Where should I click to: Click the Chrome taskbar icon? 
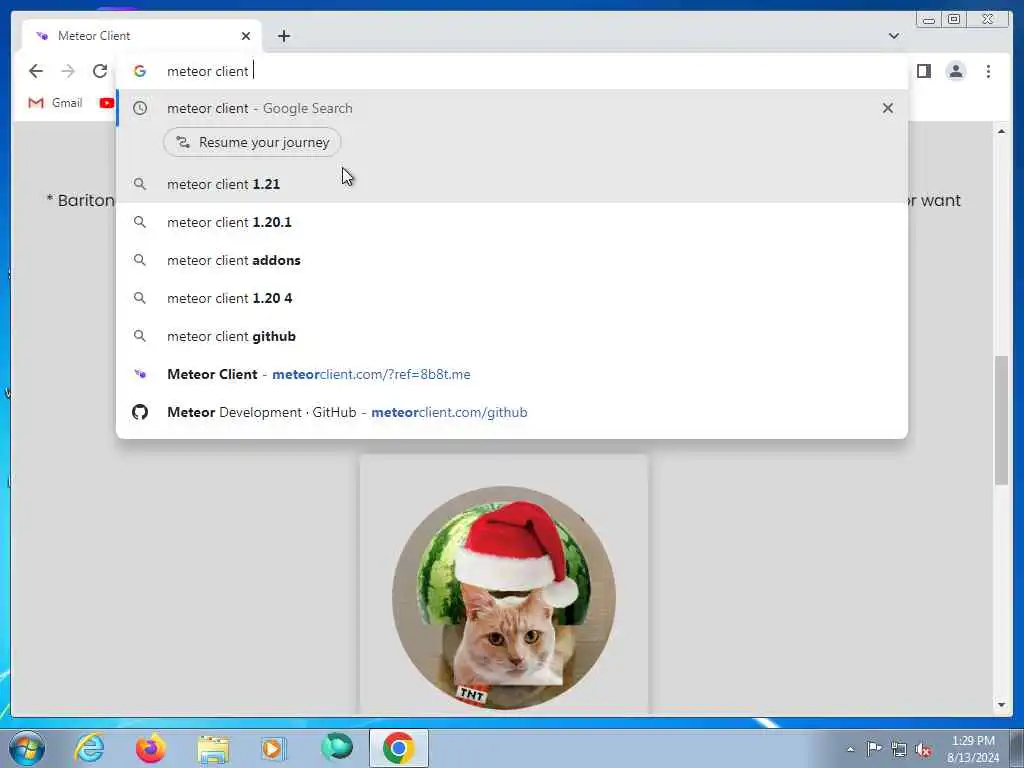point(398,748)
